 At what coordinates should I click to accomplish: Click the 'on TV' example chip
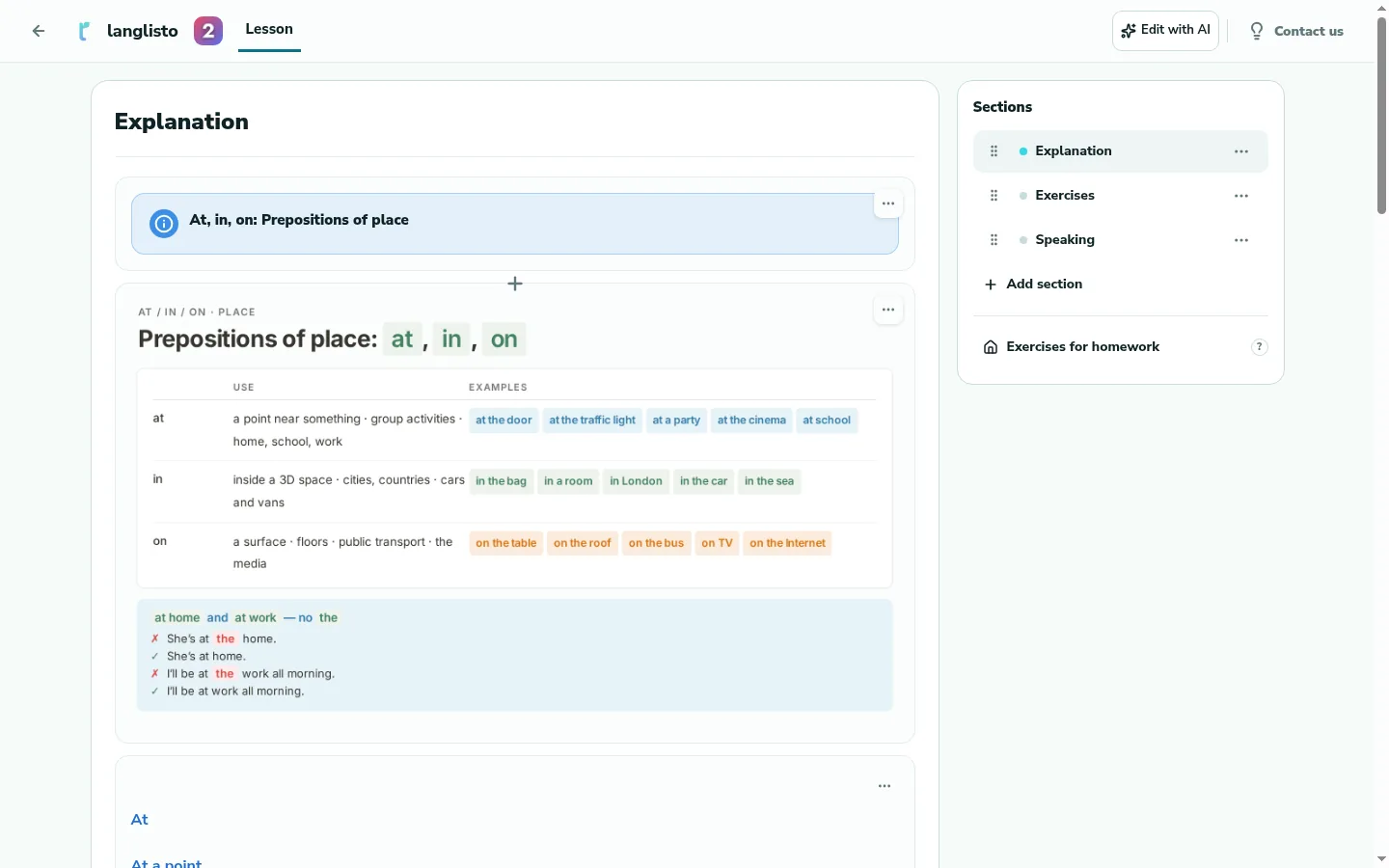[717, 543]
